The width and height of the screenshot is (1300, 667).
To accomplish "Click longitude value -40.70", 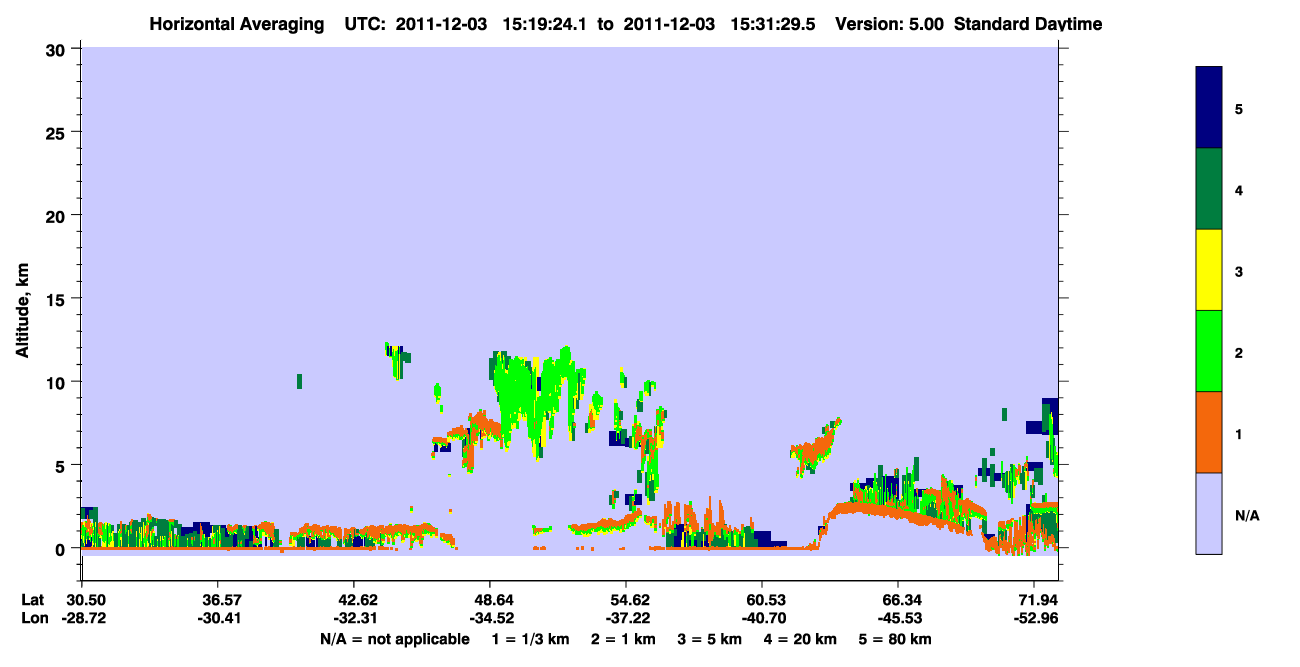I will tap(762, 618).
